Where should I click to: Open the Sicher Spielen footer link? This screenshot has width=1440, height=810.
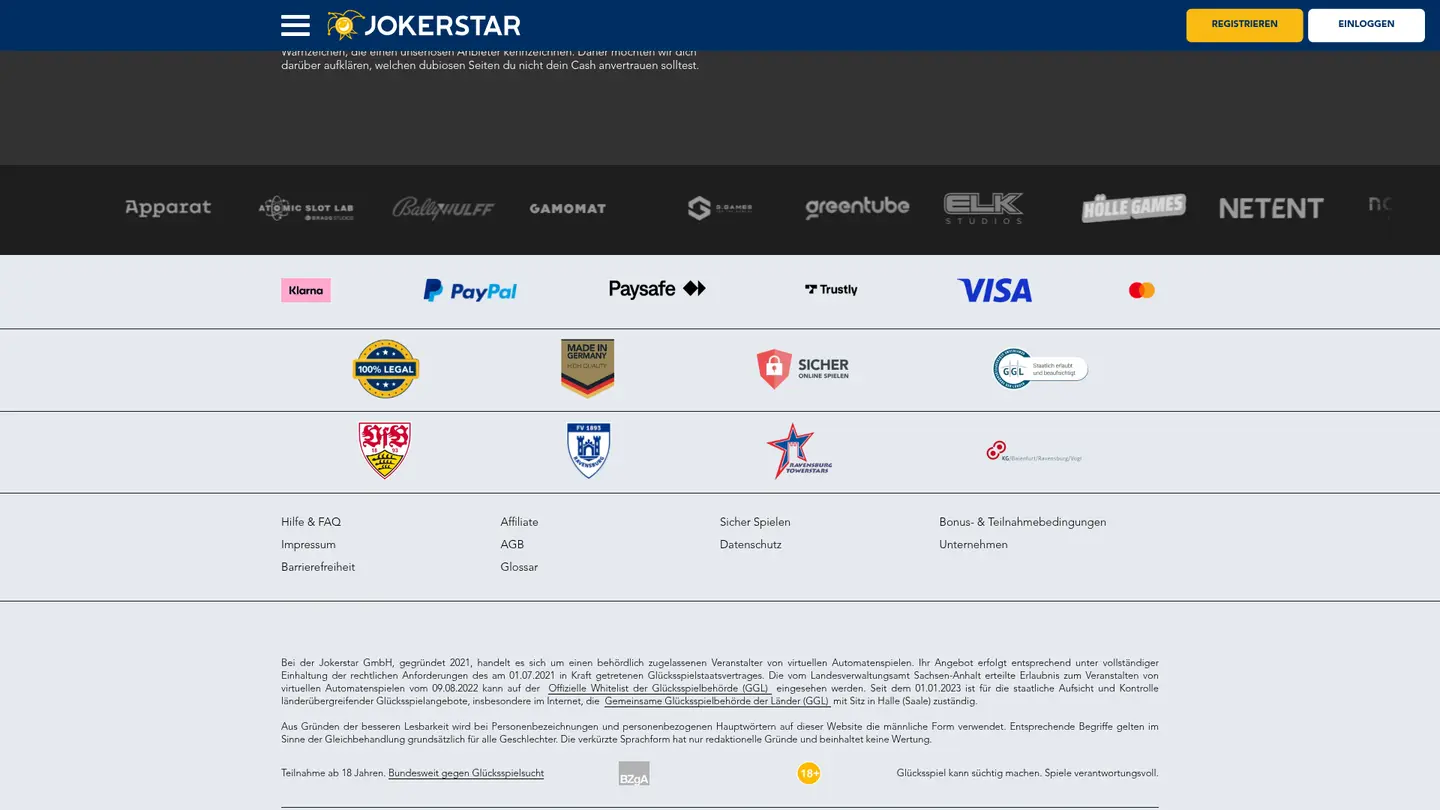[755, 522]
